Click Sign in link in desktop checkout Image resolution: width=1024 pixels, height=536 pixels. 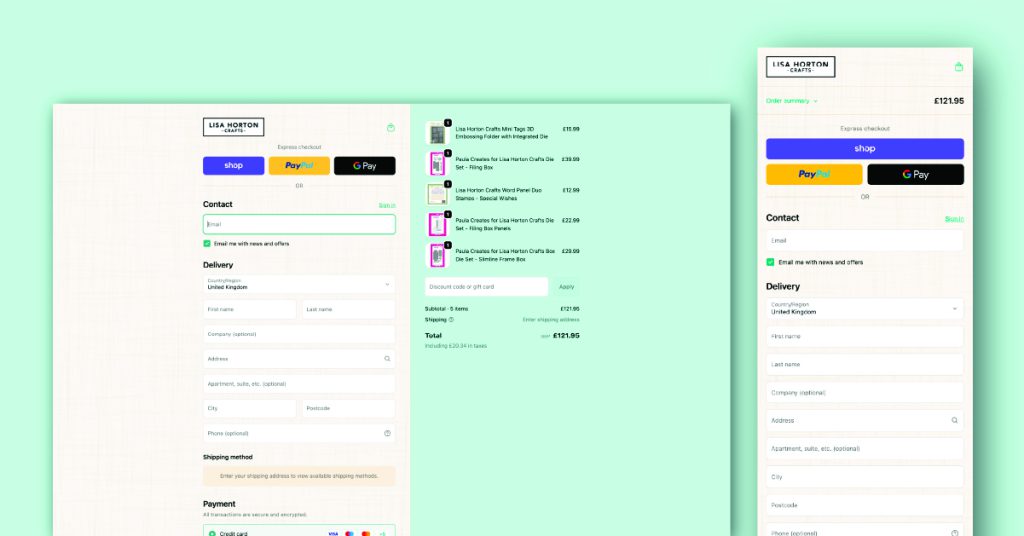(387, 205)
